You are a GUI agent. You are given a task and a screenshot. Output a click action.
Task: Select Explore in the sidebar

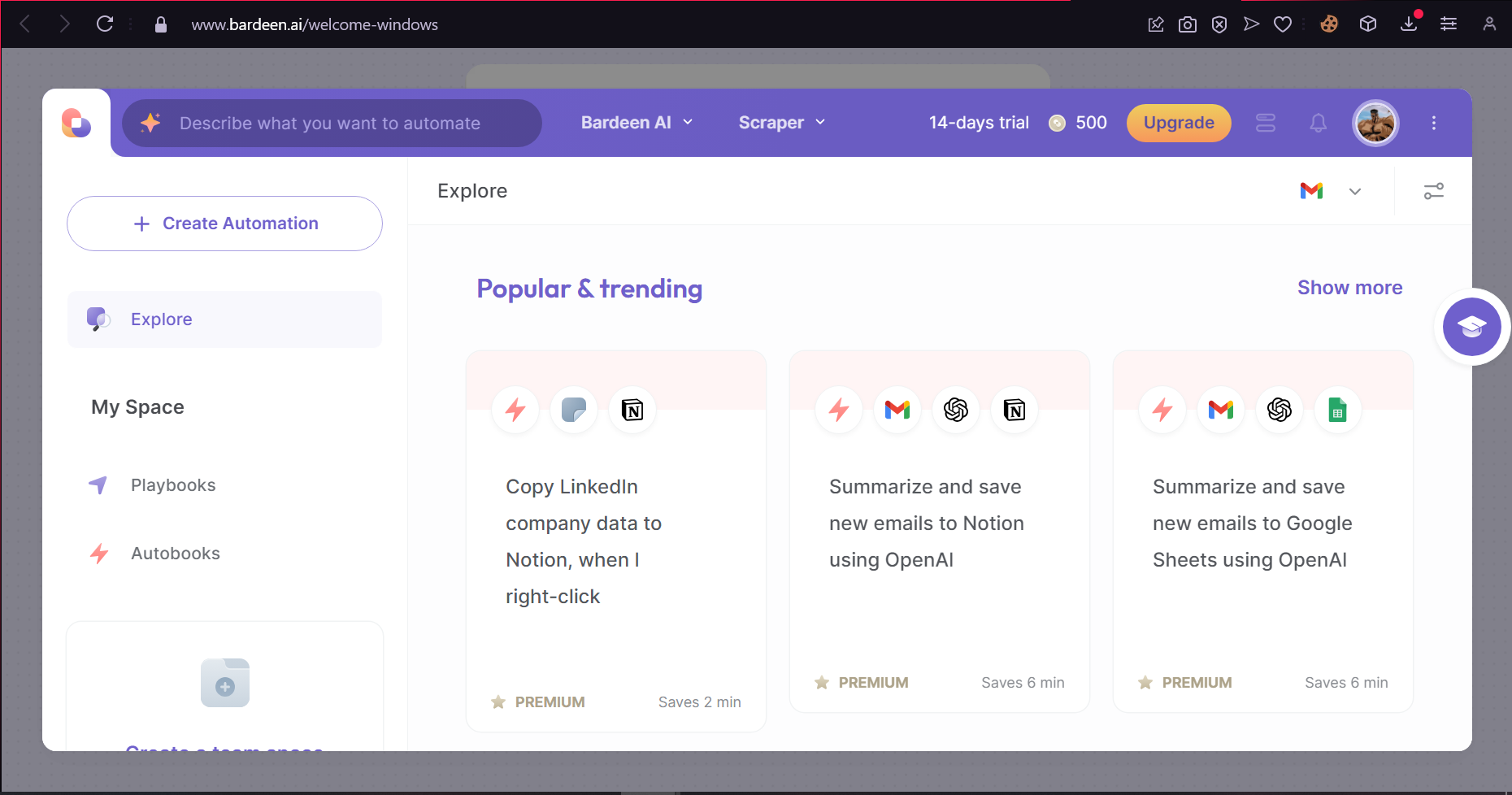[x=224, y=319]
